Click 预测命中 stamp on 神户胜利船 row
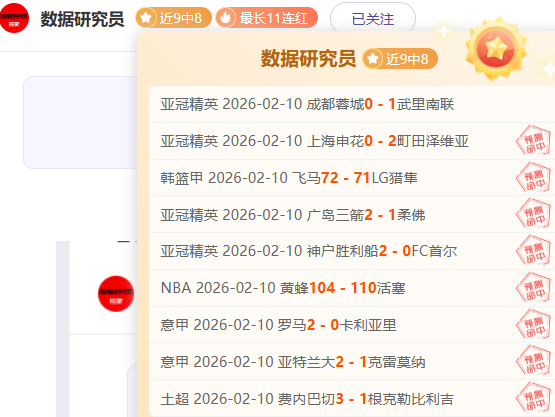 pos(533,251)
